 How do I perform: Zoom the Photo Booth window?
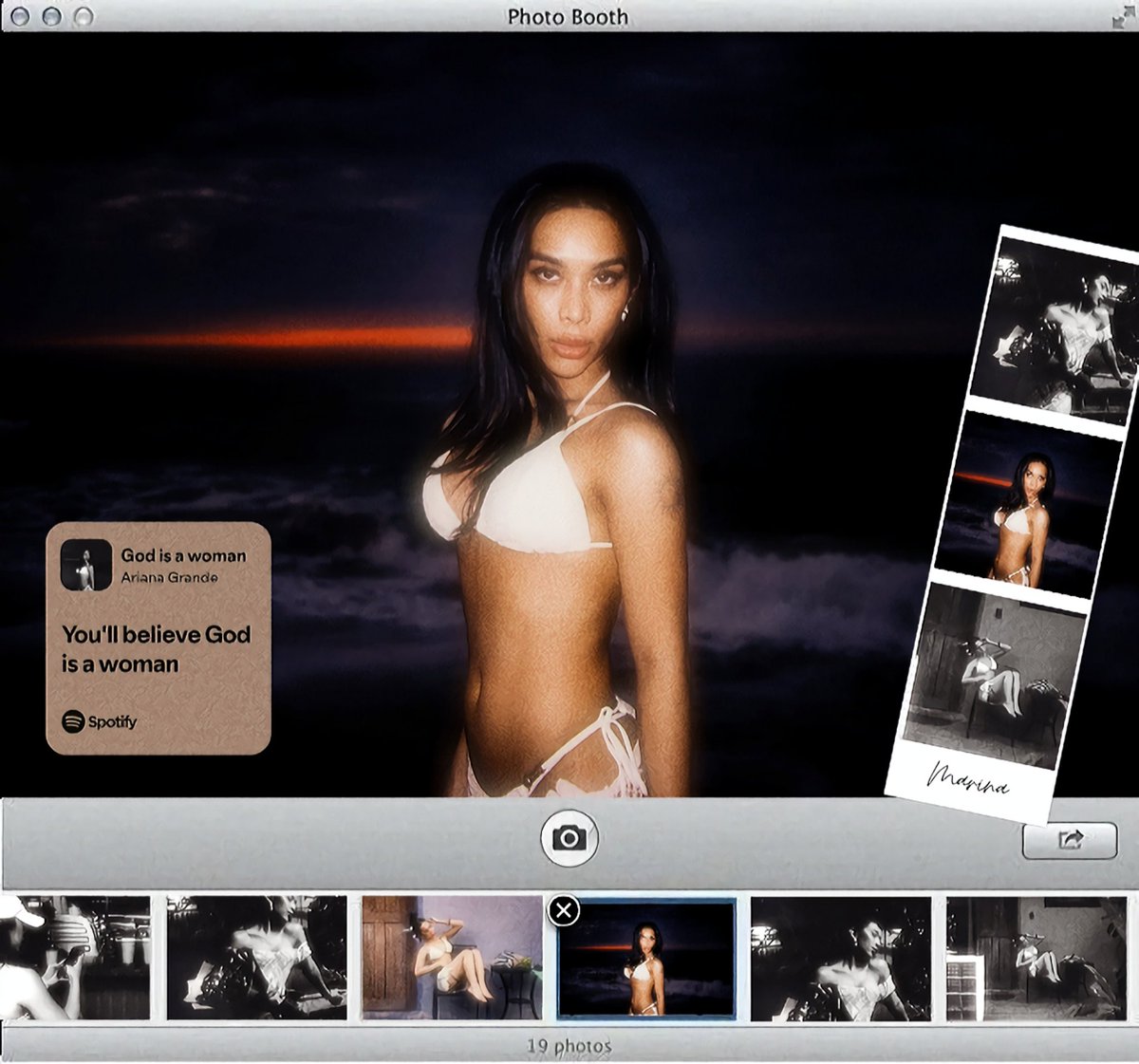click(84, 16)
